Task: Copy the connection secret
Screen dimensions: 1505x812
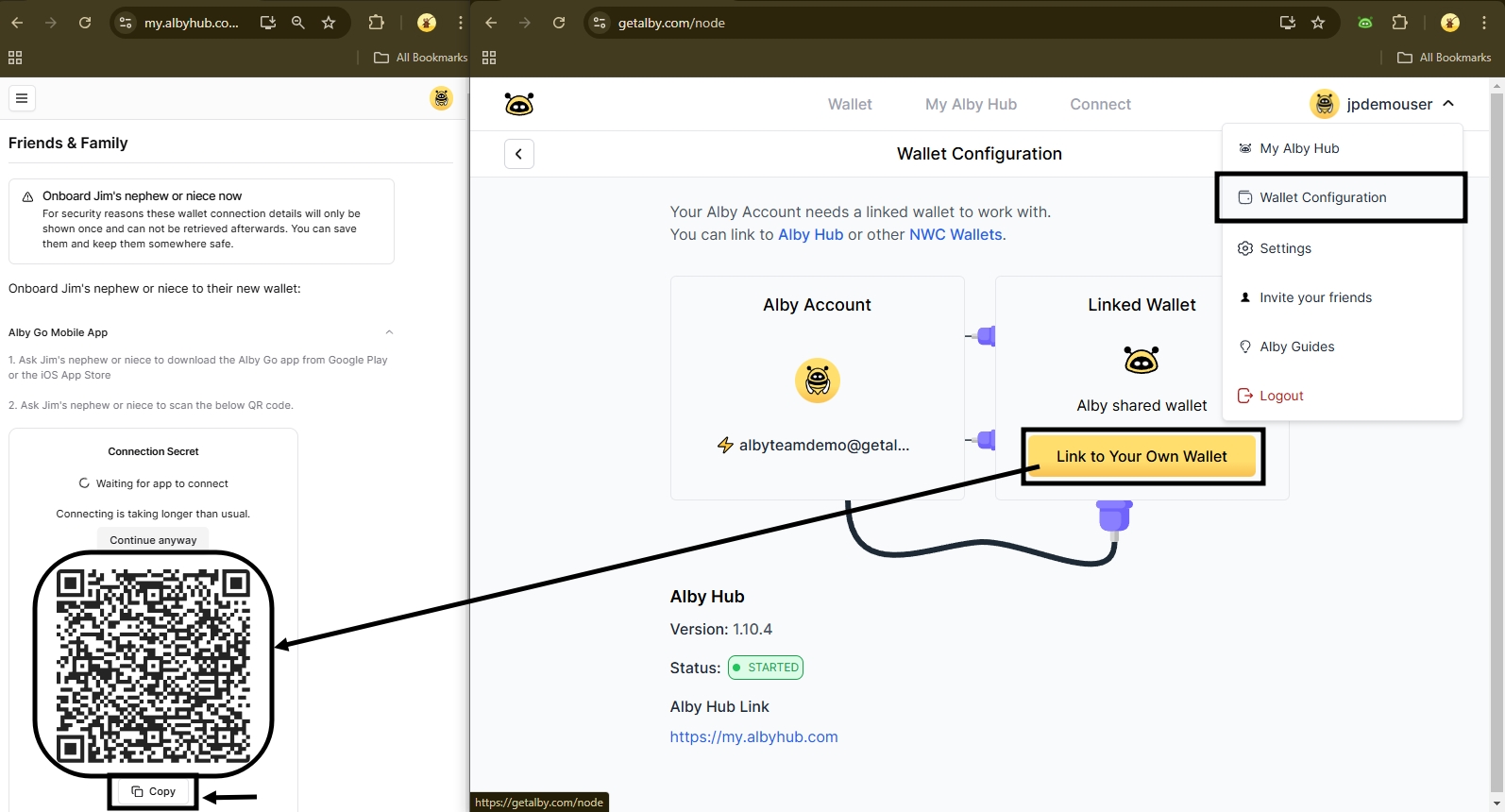Action: [x=153, y=791]
